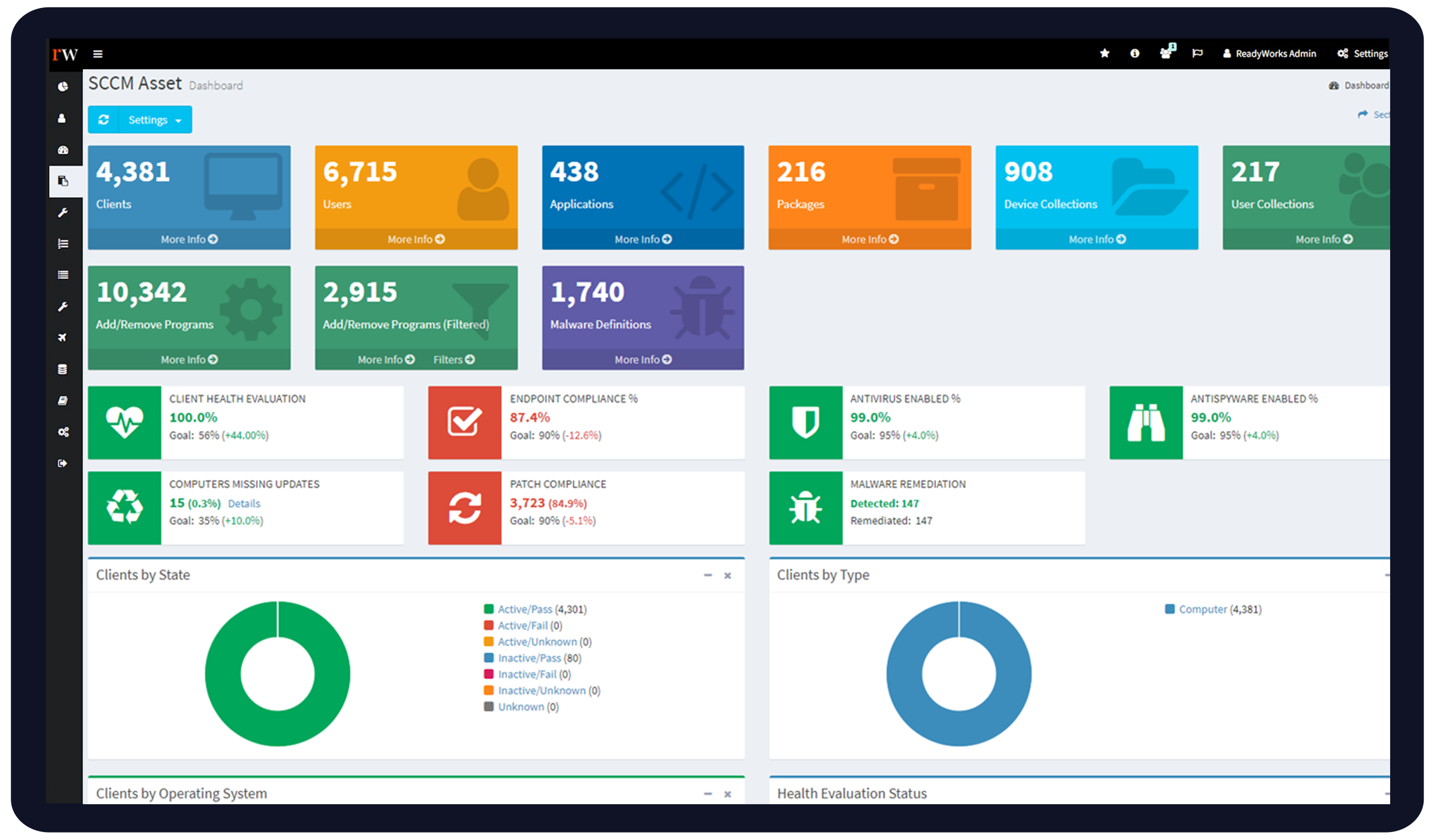
Task: Click the star favorites icon in top bar
Action: coord(1105,53)
